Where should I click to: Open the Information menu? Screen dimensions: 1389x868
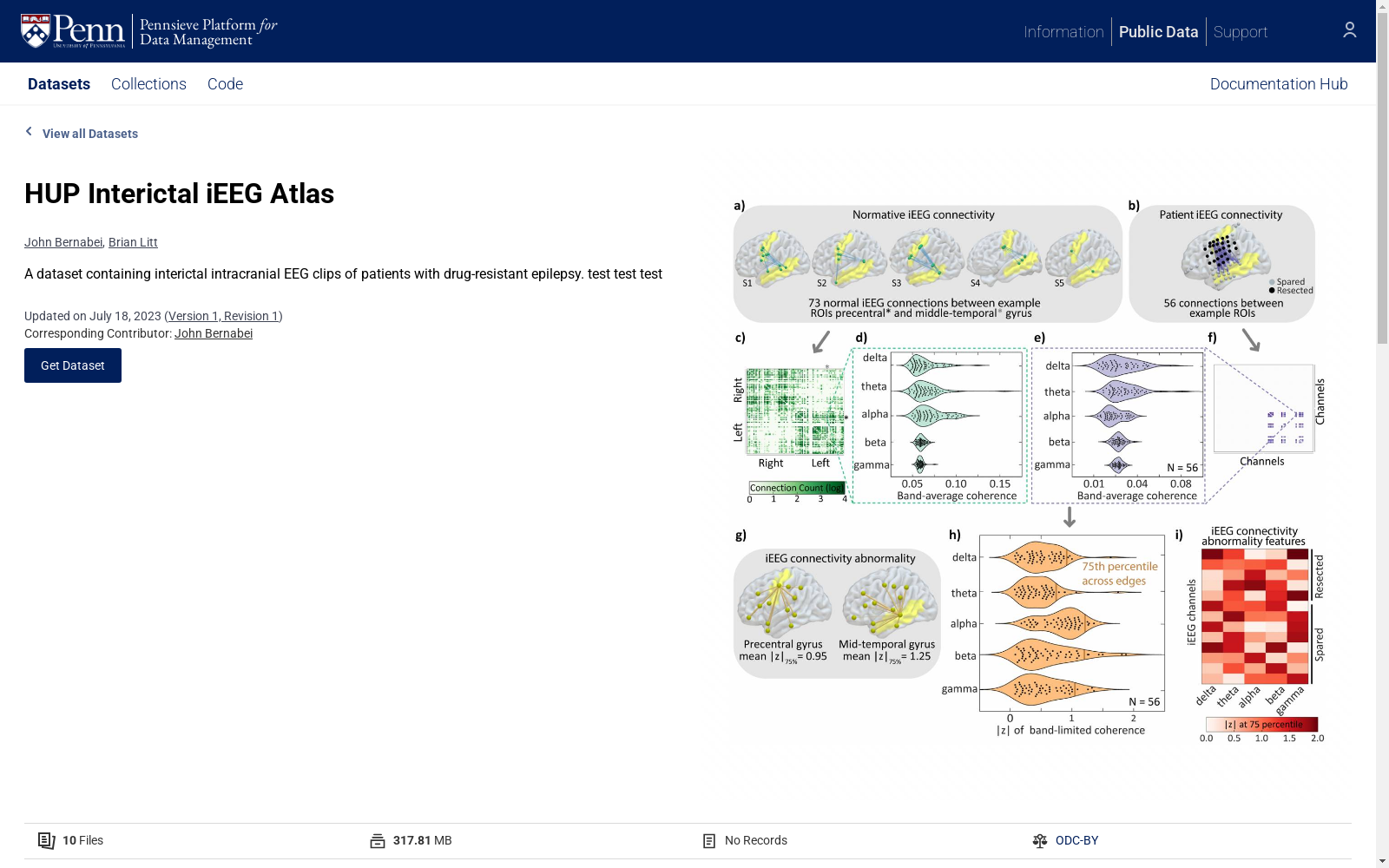1063,32
